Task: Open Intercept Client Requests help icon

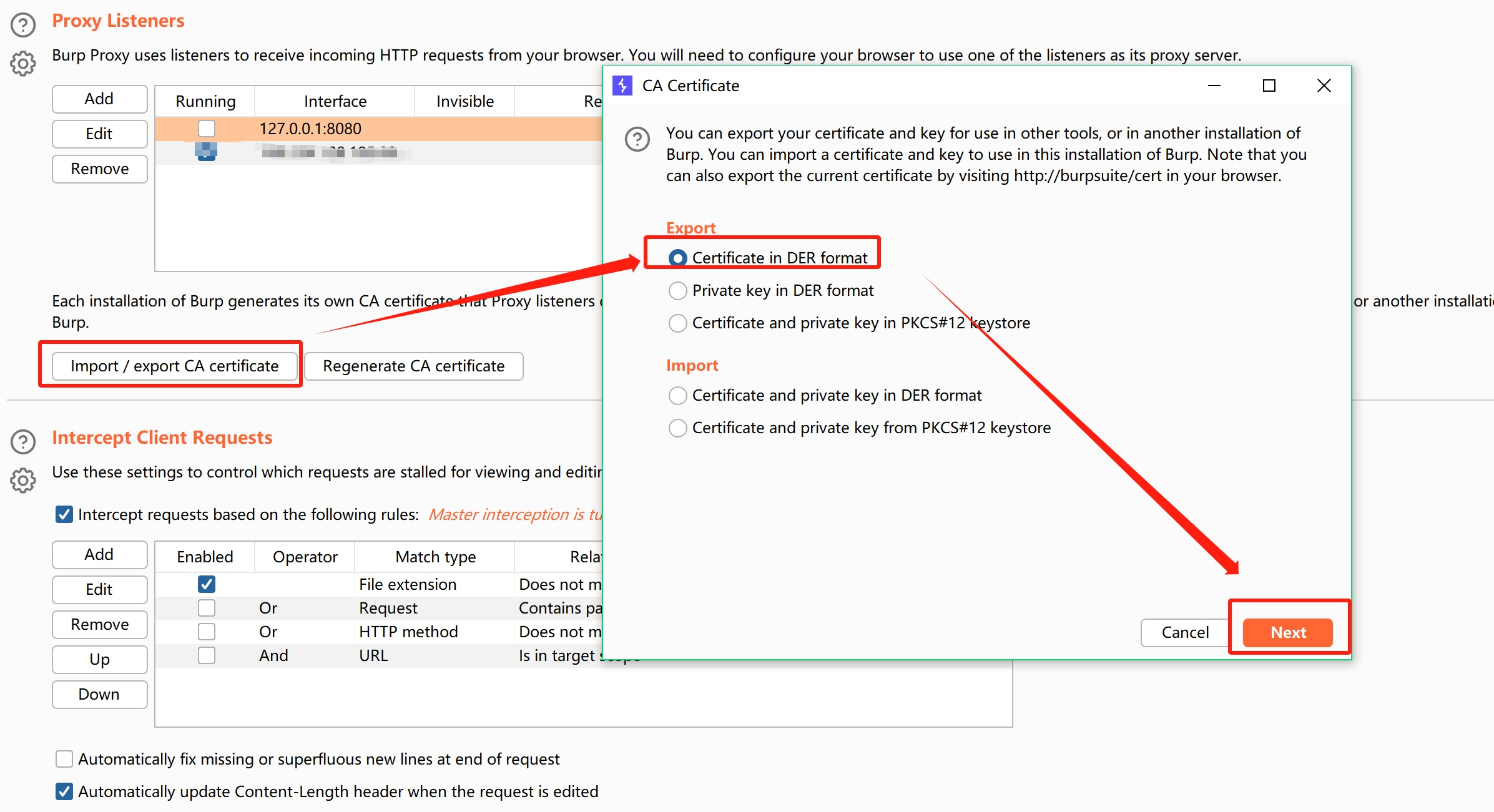Action: [23, 441]
